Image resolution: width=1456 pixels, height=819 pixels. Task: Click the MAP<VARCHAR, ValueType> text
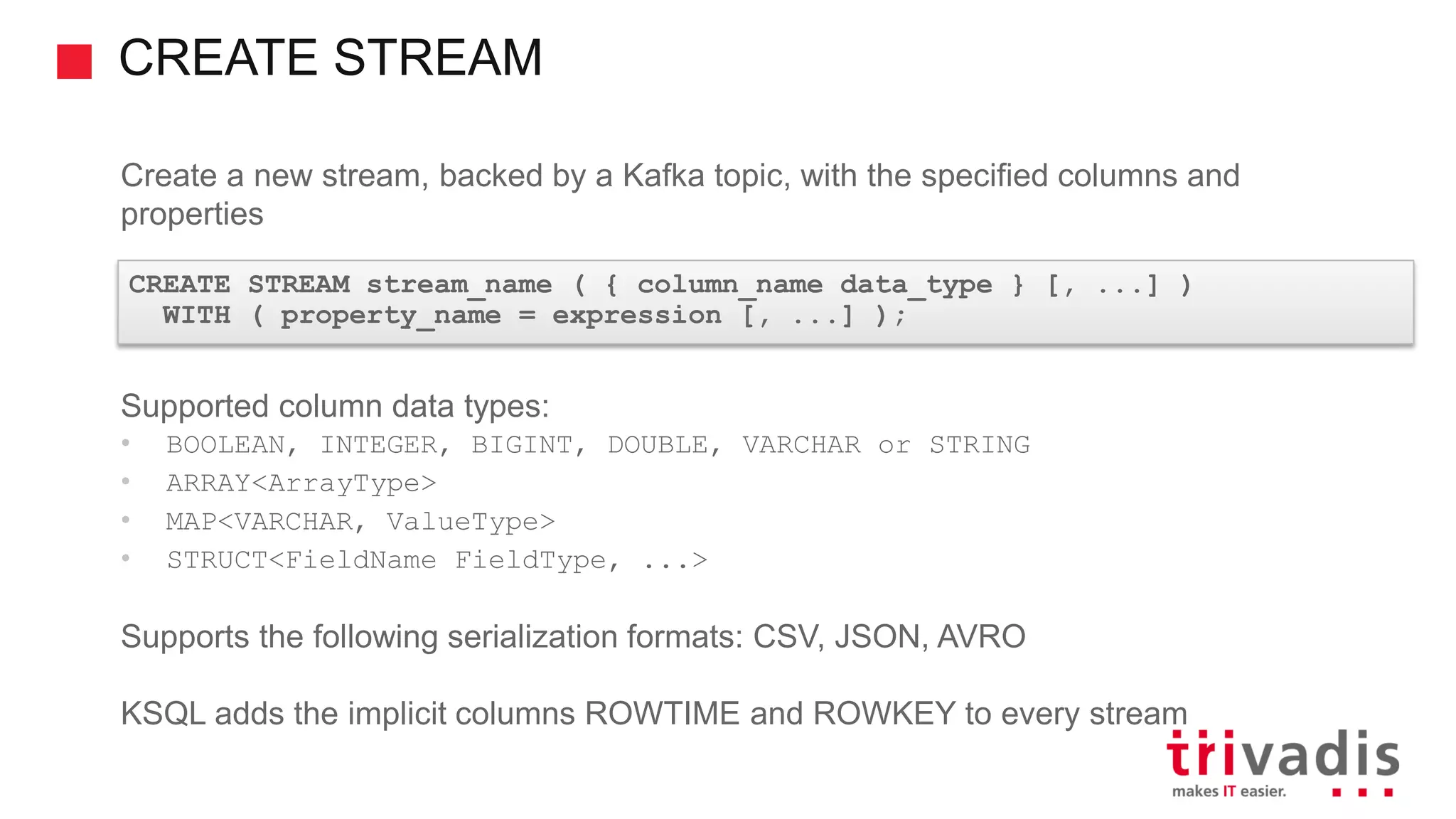point(360,522)
